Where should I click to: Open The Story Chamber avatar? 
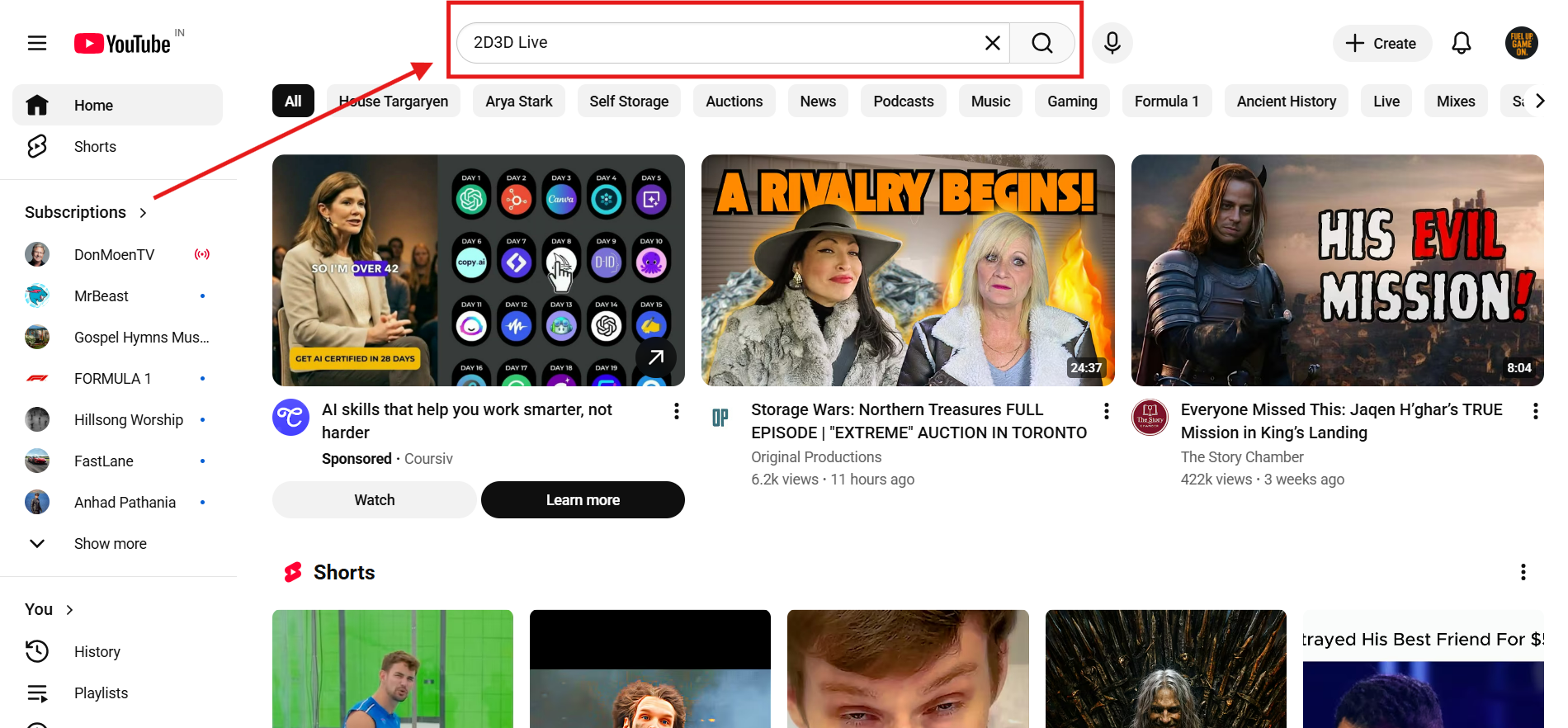[x=1150, y=418]
